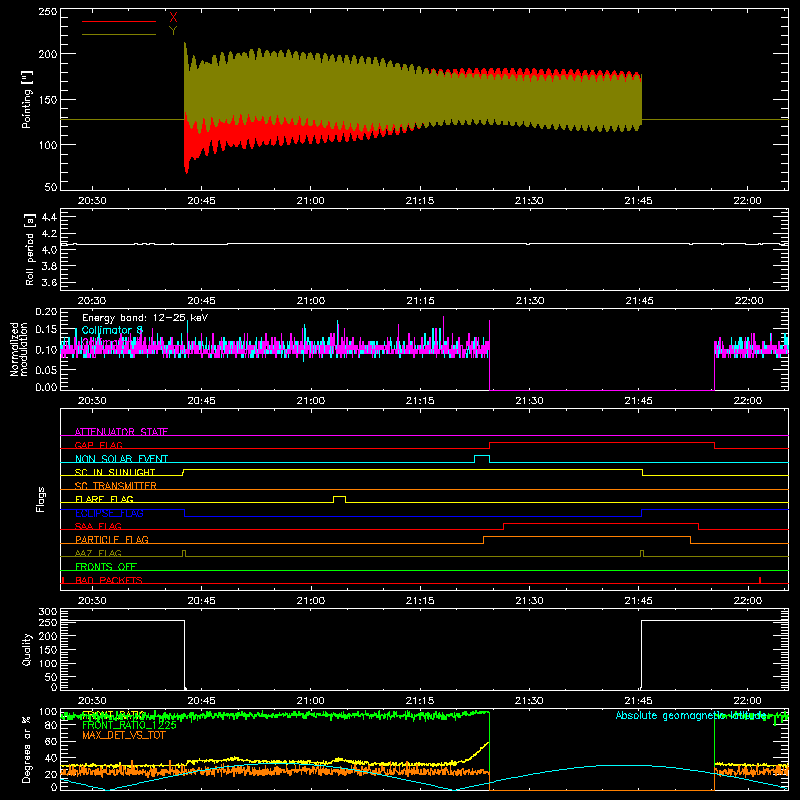Click the SC_IN_SUNLIGHT label
The height and width of the screenshot is (800, 800).
click(x=115, y=472)
